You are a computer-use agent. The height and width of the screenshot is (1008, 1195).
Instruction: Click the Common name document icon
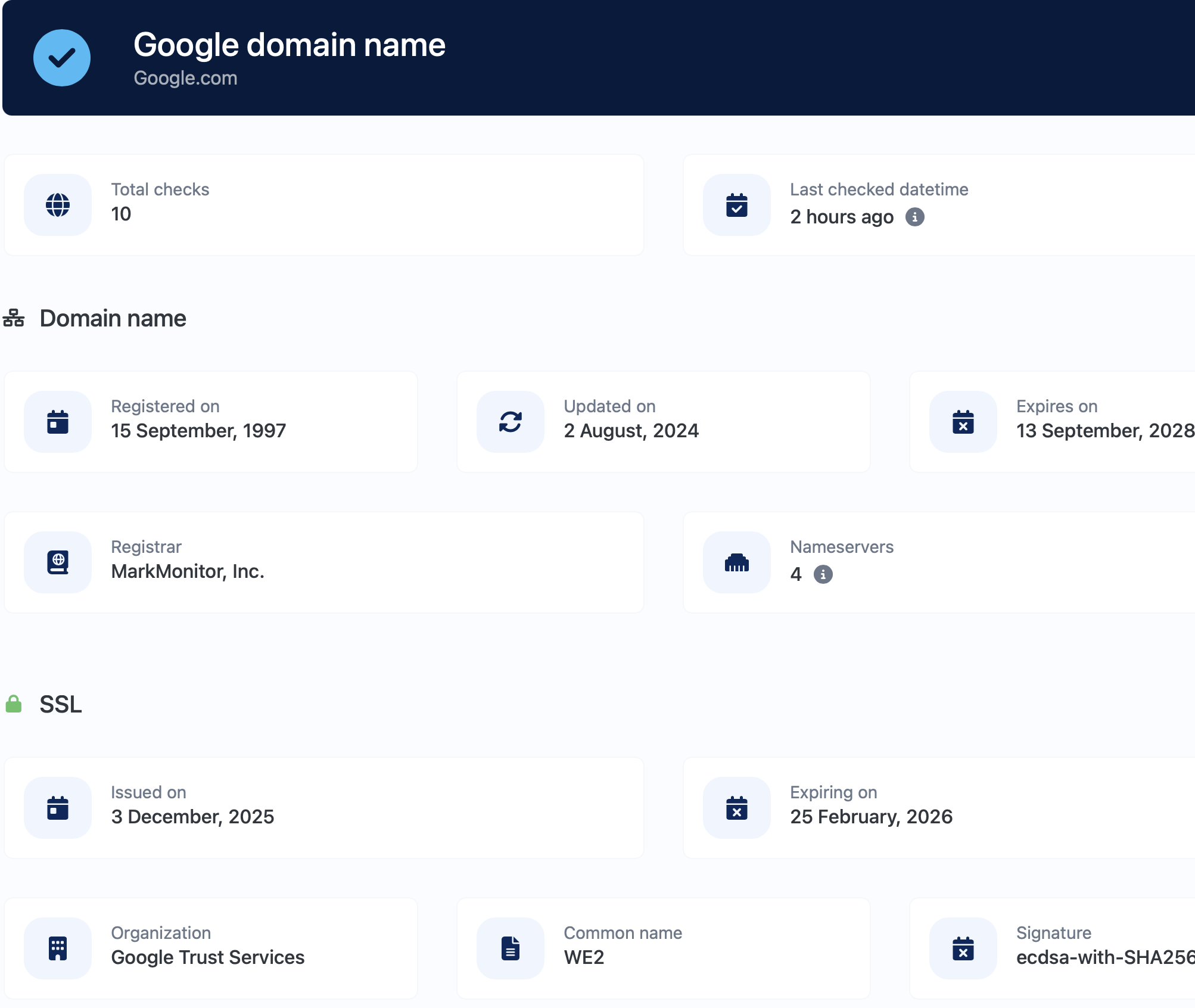[x=511, y=948]
